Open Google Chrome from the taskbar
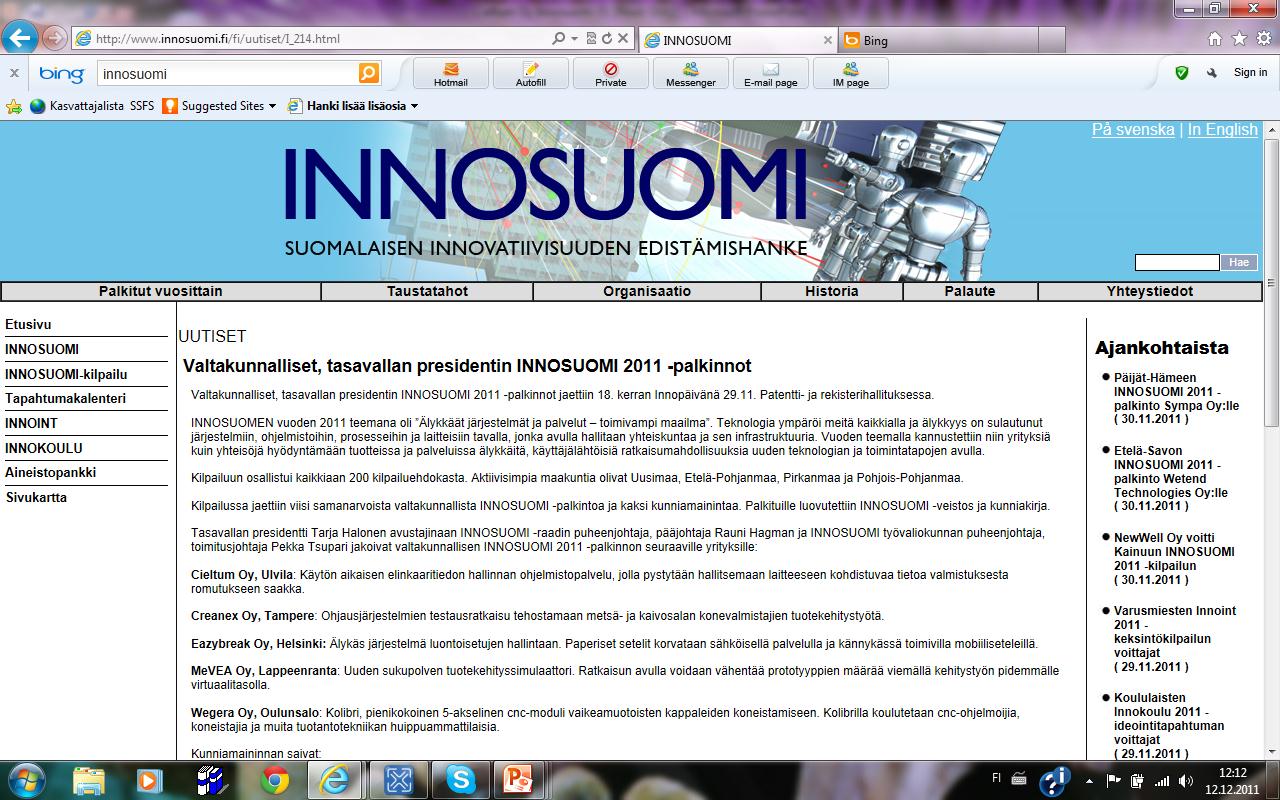The width and height of the screenshot is (1280, 800). click(275, 780)
